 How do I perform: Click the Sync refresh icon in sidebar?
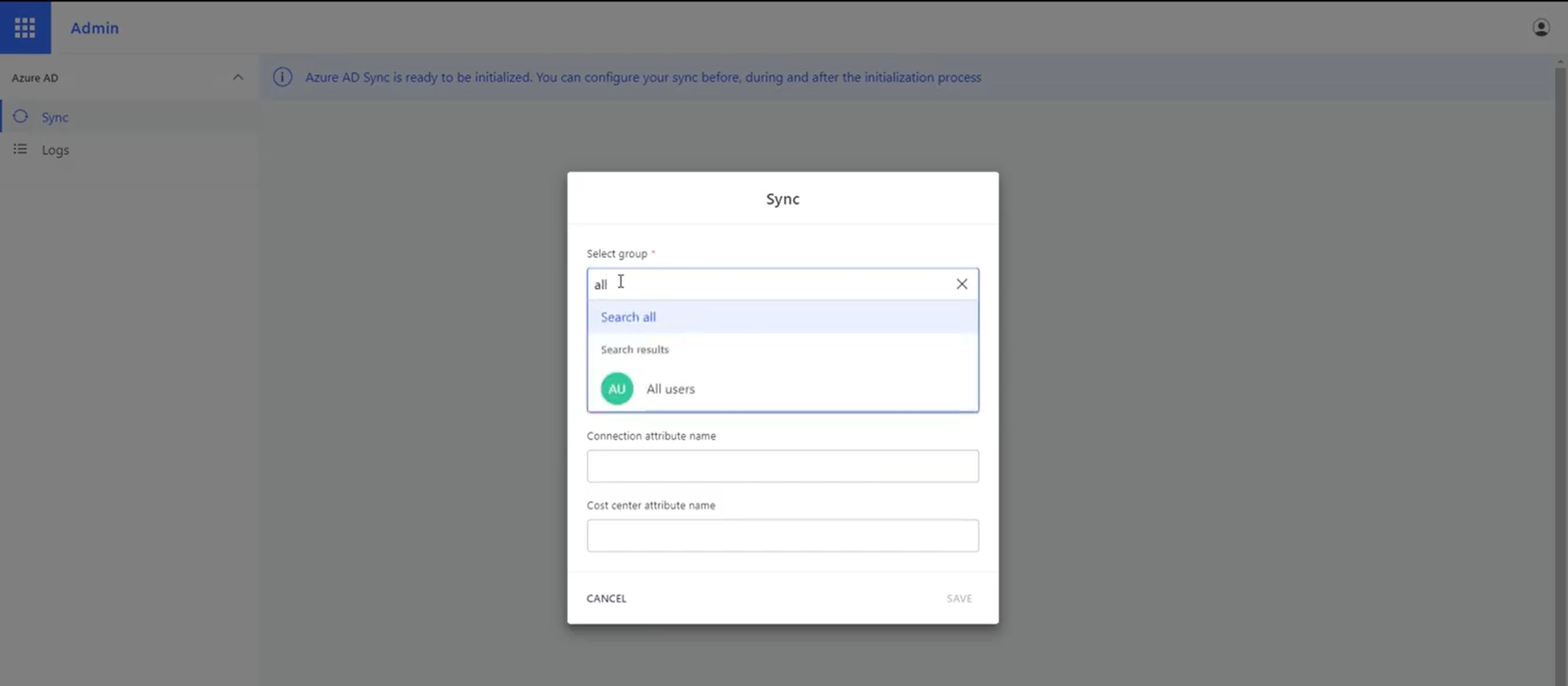pos(21,116)
